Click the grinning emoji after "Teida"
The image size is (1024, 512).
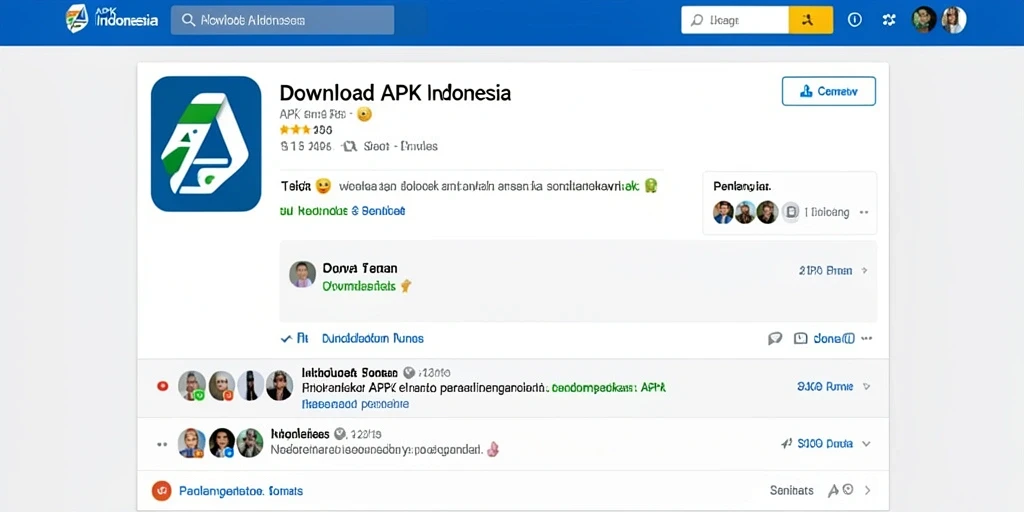point(323,187)
